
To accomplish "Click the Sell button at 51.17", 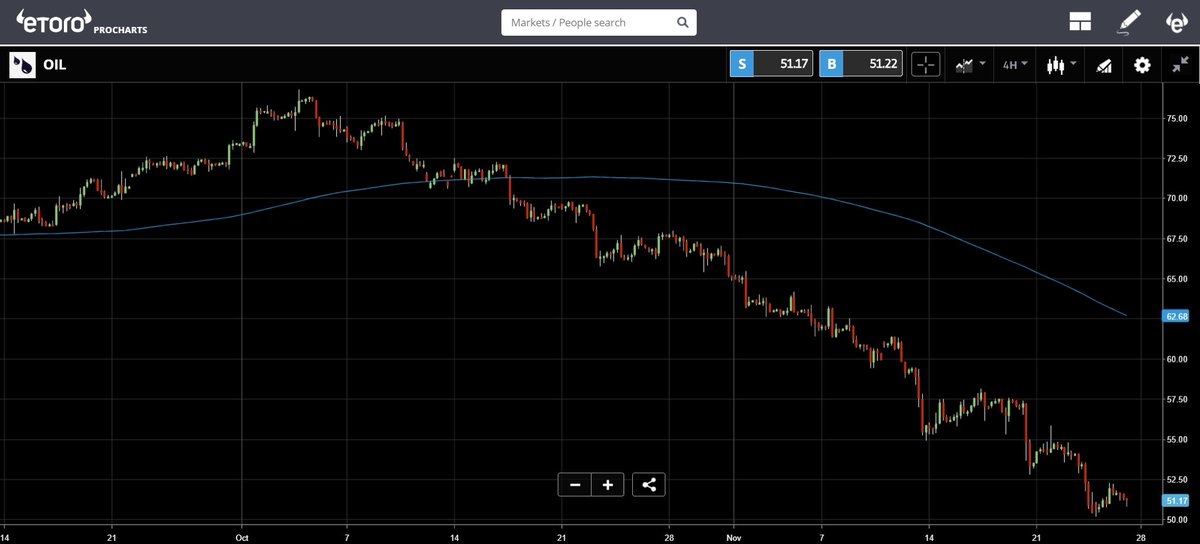I will pyautogui.click(x=771, y=64).
